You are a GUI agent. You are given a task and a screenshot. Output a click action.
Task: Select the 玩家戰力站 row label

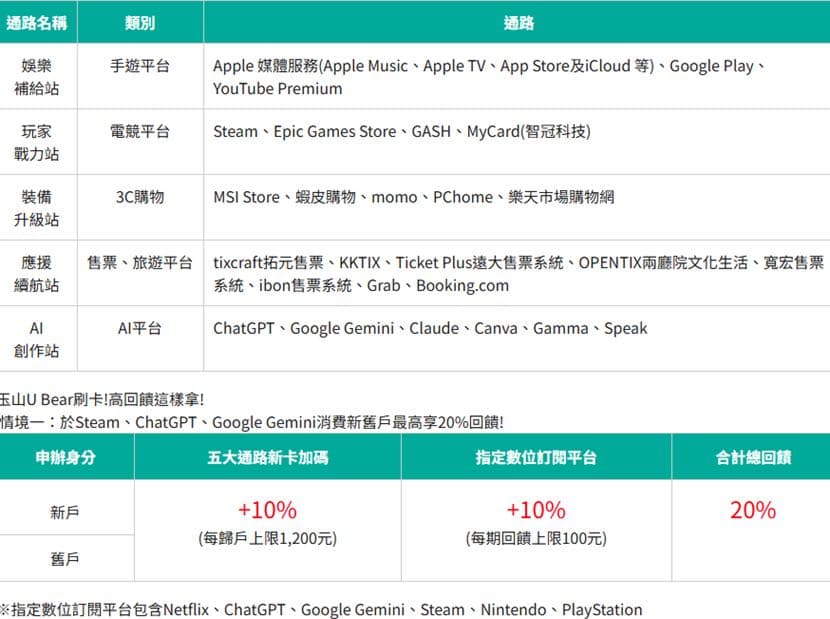[x=37, y=142]
